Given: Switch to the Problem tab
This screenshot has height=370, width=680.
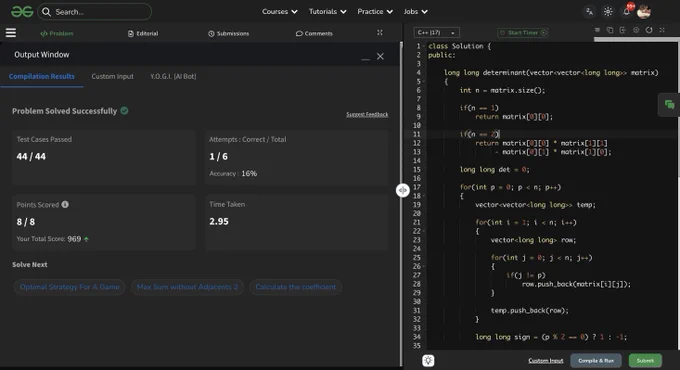Looking at the screenshot, I should [x=57, y=33].
